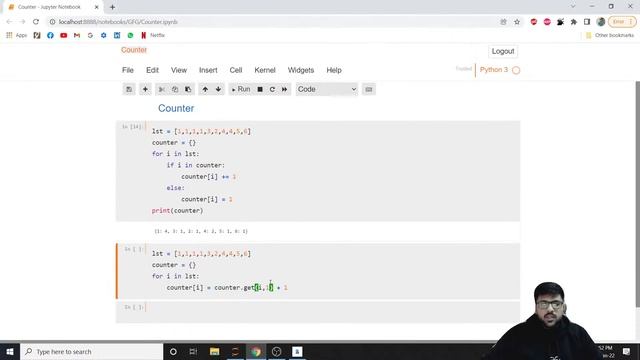Open the LinkedIn bookmark
The image size is (640, 360).
click(117, 36)
